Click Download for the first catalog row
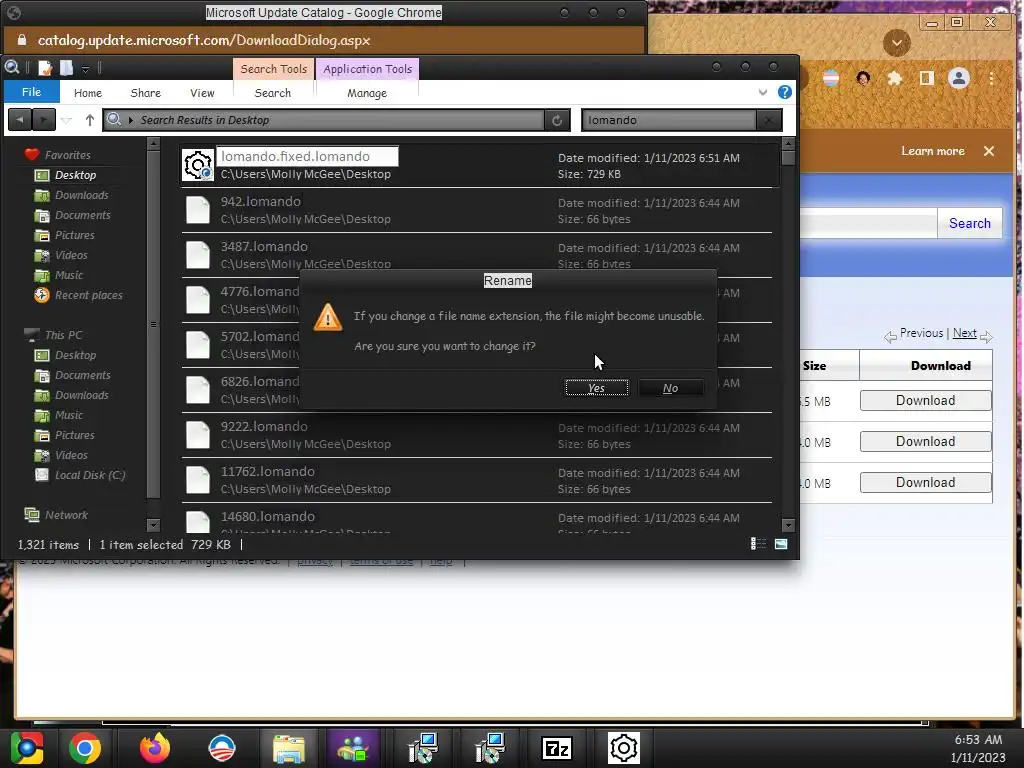This screenshot has width=1024, height=768. (x=925, y=400)
